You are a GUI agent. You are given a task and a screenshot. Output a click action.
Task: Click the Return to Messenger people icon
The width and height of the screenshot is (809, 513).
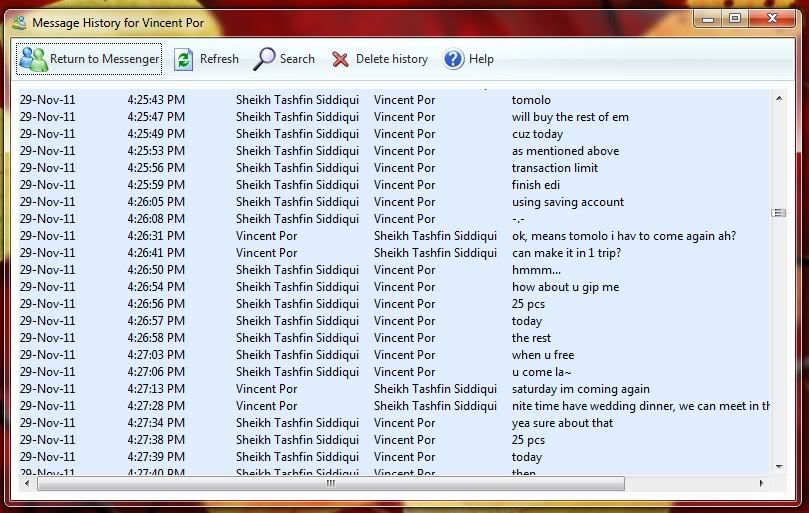tap(33, 59)
